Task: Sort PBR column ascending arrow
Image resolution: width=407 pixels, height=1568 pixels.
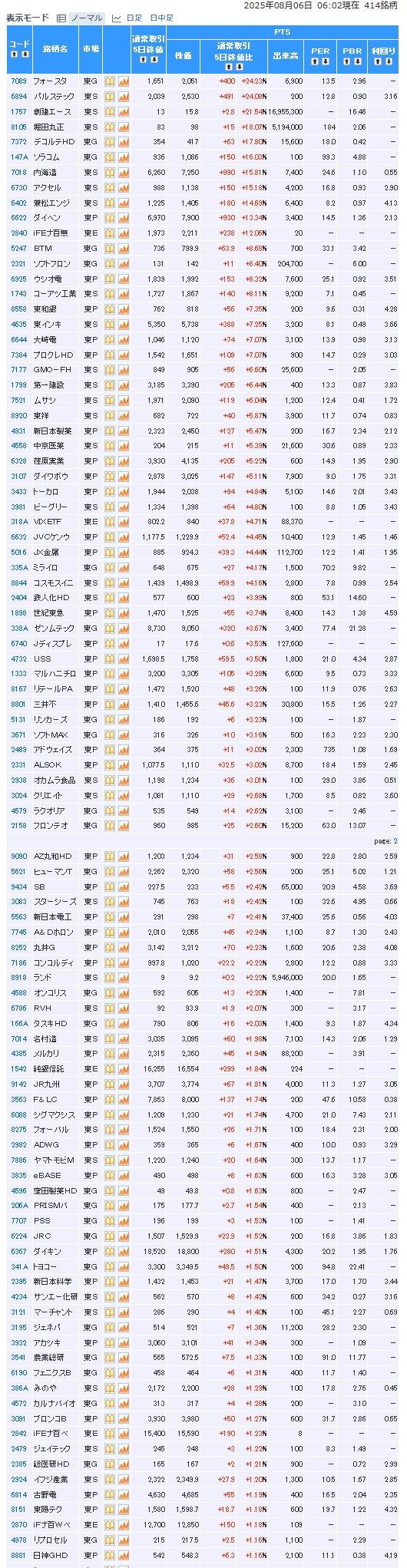Action: point(346,61)
